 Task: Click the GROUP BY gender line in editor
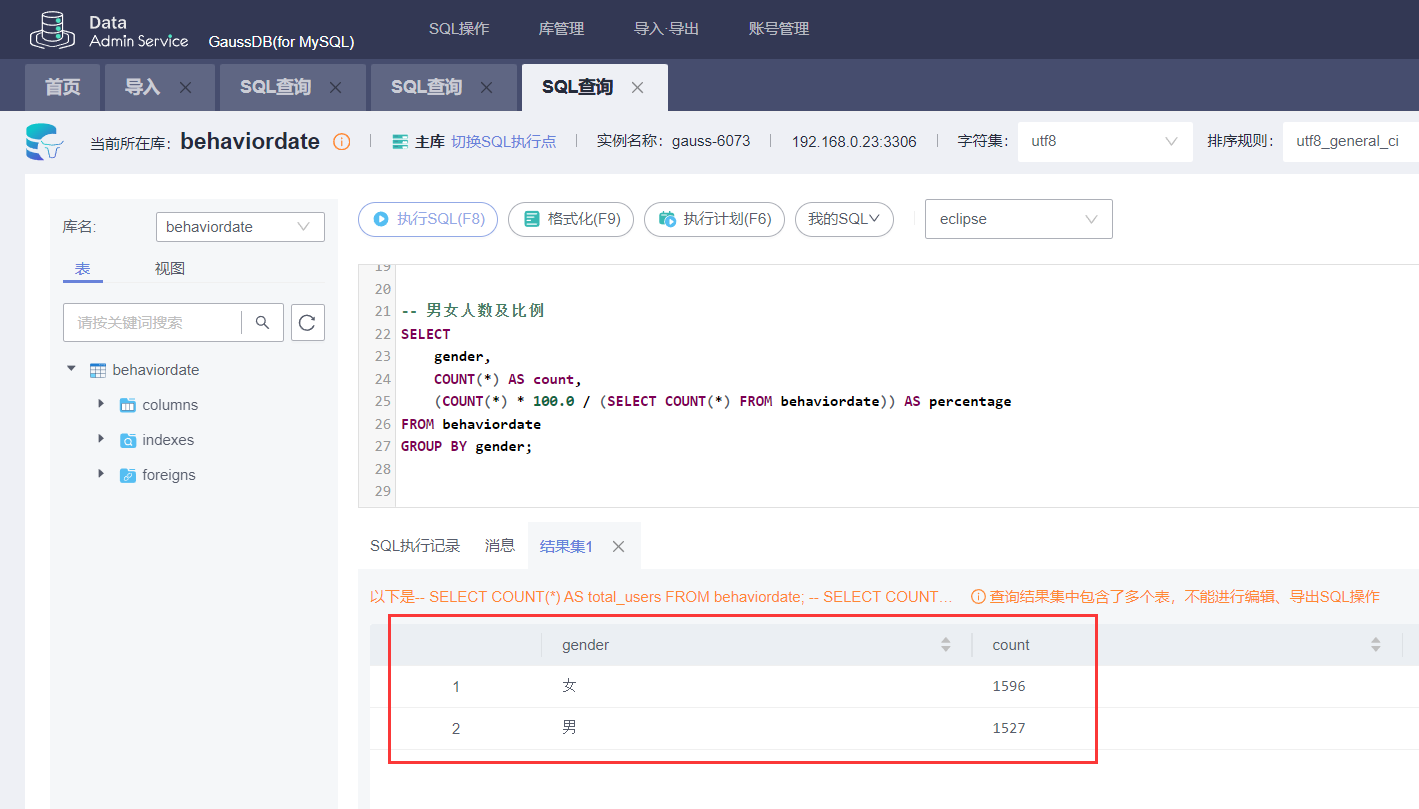(467, 446)
